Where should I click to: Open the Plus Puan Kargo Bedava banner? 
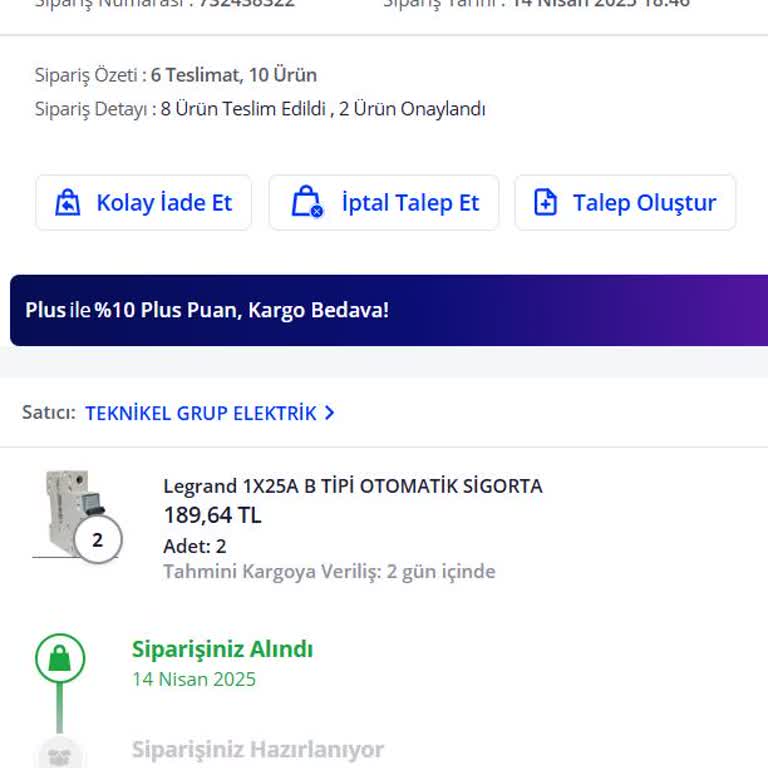(389, 310)
